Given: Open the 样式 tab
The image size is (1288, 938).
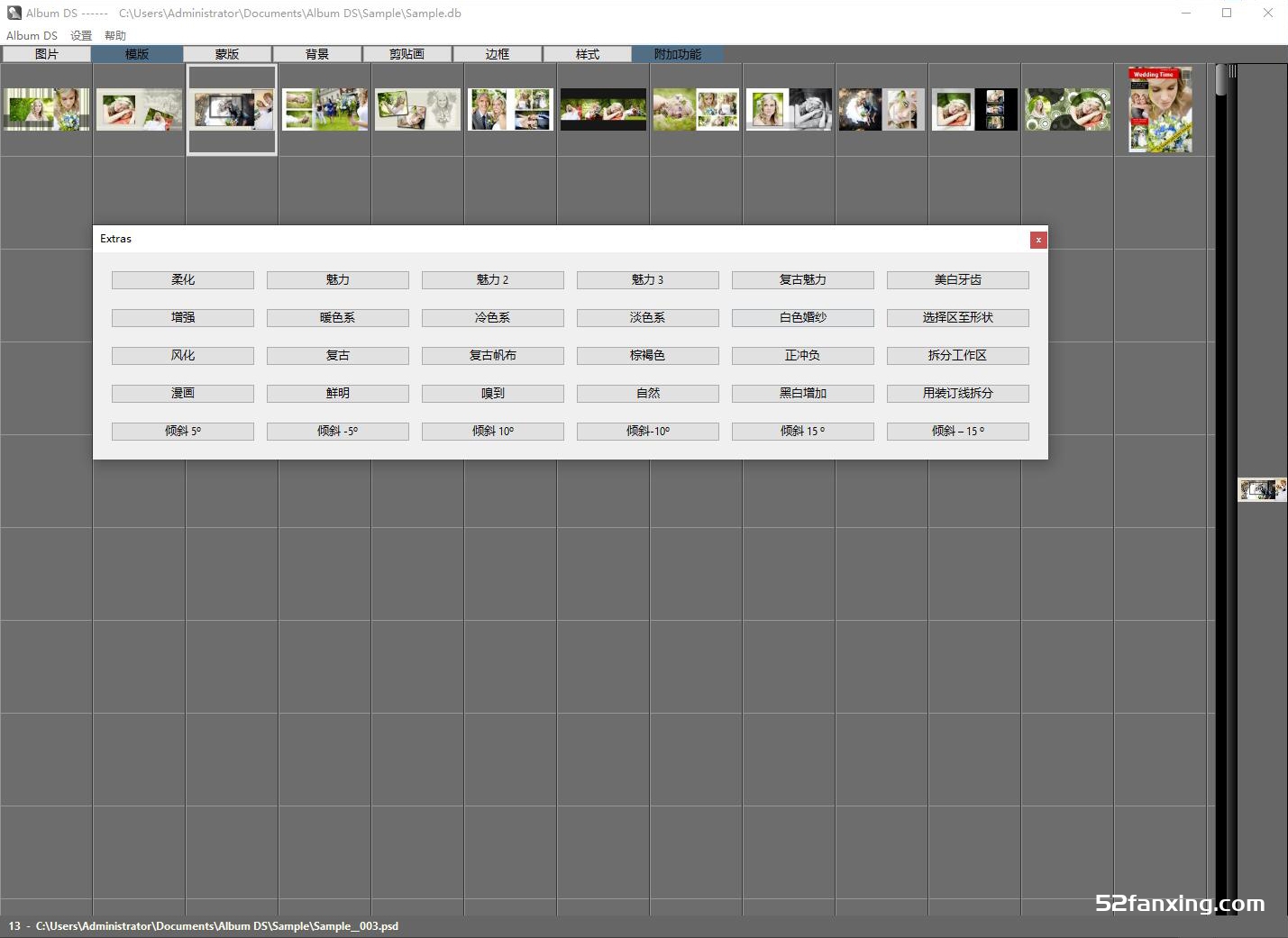Looking at the screenshot, I should (x=588, y=54).
